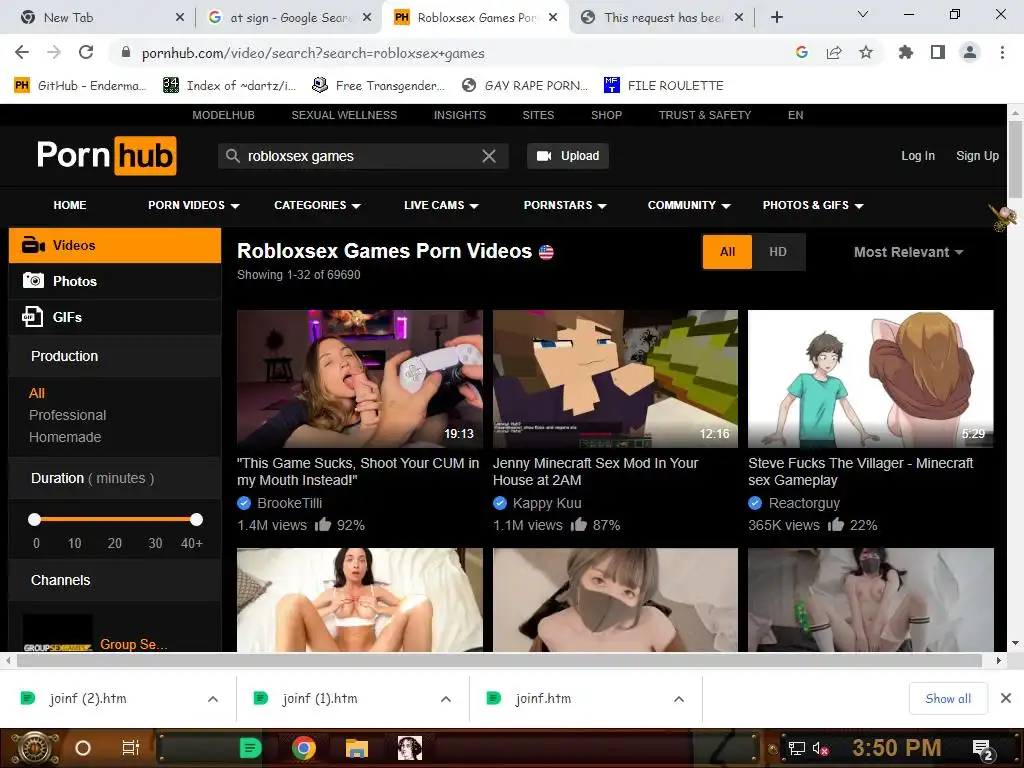Click the Upload button
The image size is (1024, 768).
point(568,156)
